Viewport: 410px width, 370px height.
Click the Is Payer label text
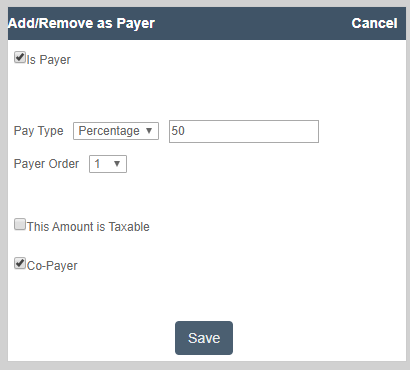49,60
